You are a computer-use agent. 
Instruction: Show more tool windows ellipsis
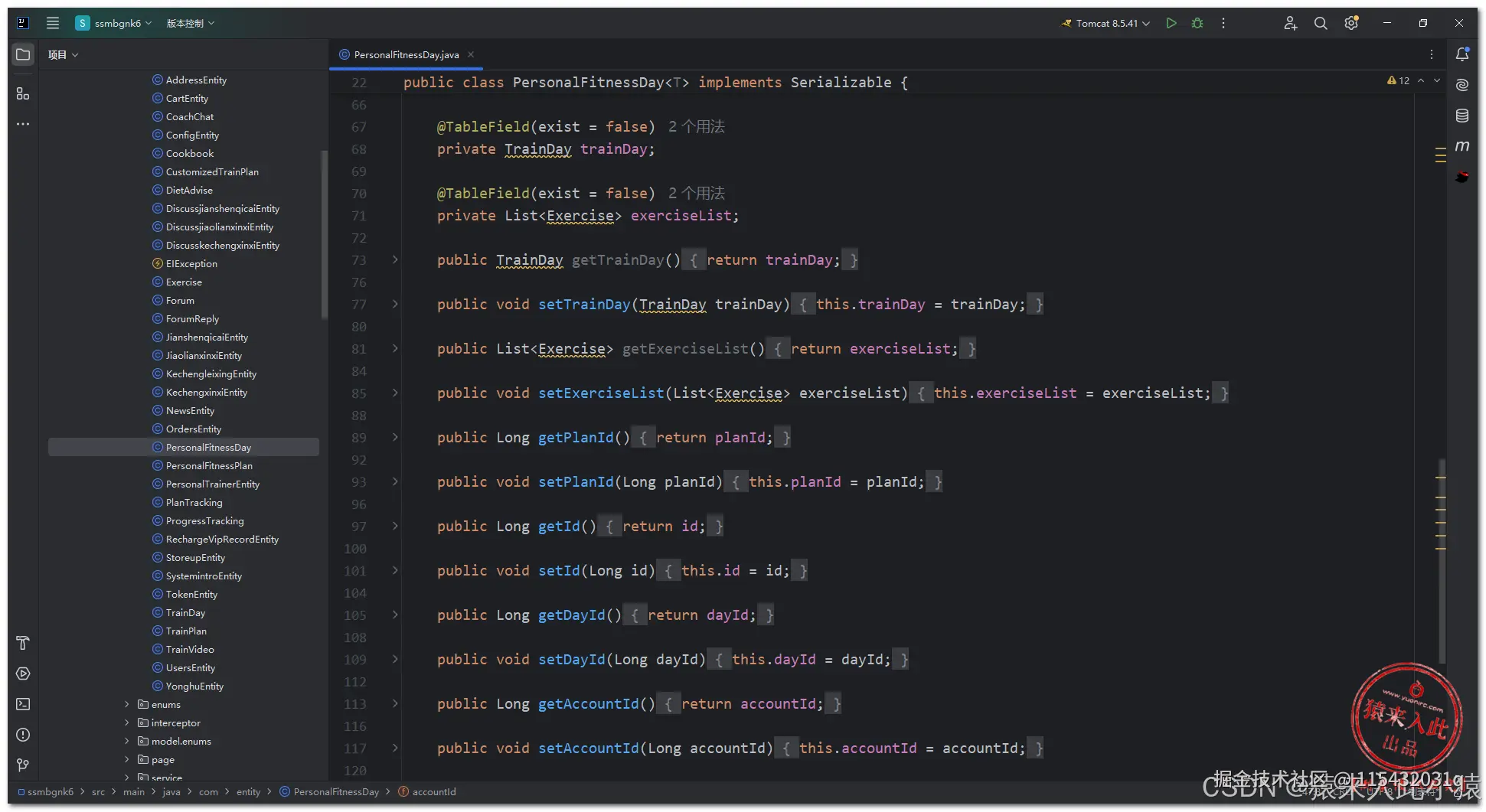point(23,123)
